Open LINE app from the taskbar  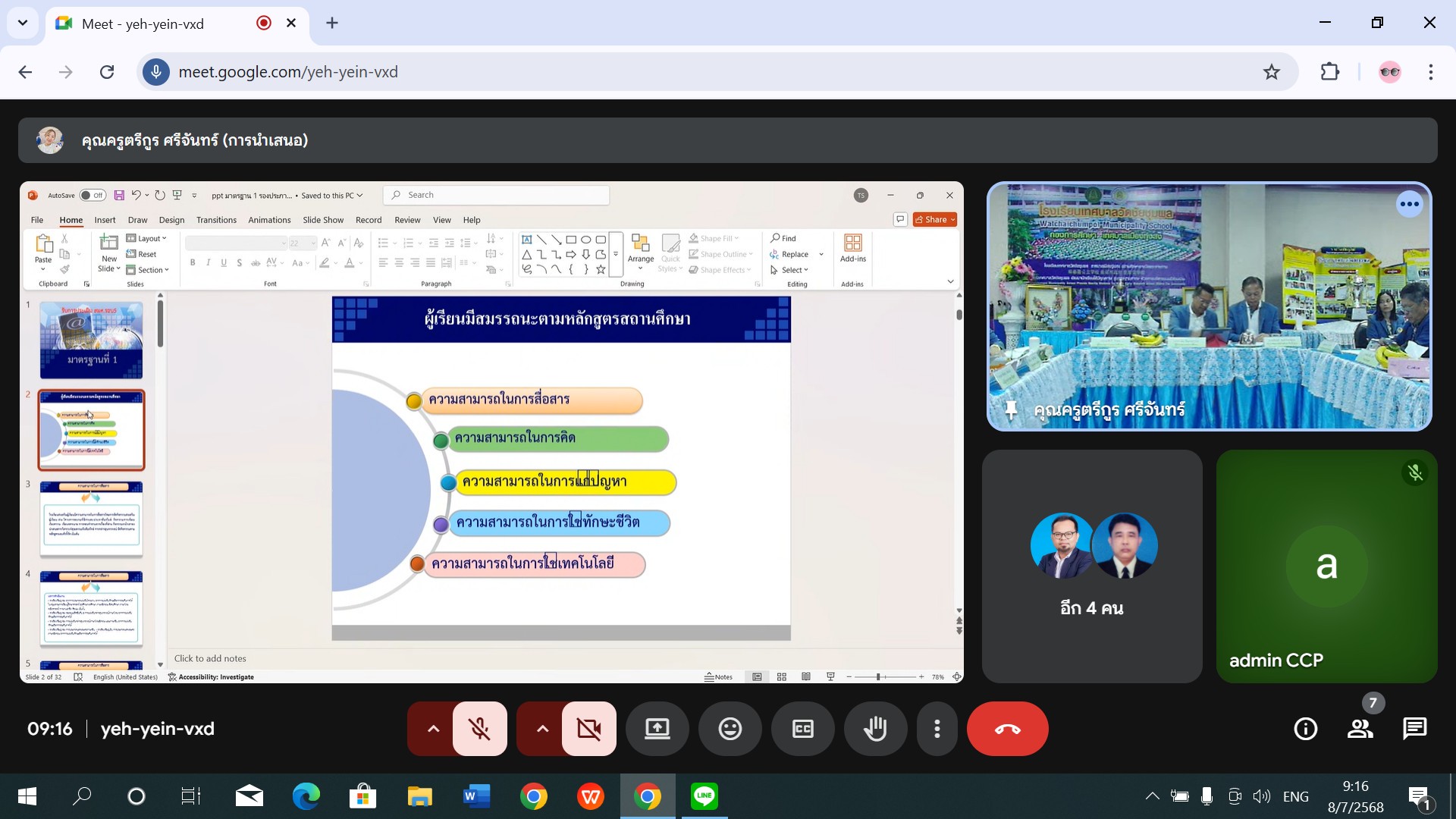pos(704,796)
